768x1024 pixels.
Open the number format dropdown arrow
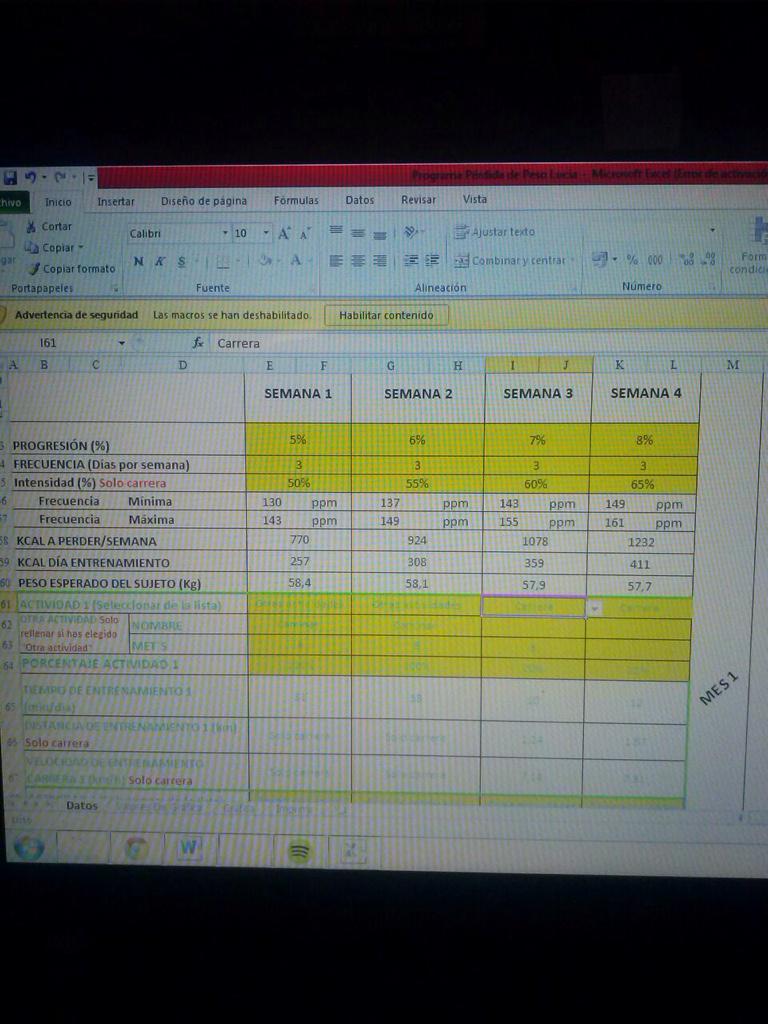coord(712,230)
